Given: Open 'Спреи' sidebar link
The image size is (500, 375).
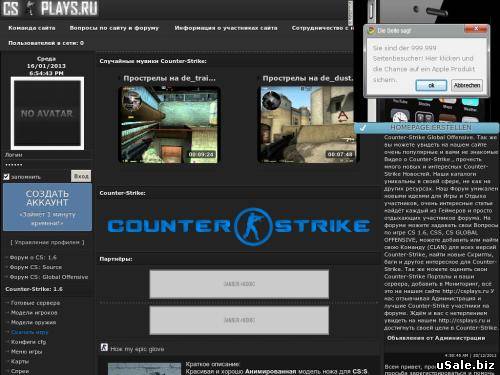Looking at the screenshot, I should click(x=20, y=371).
